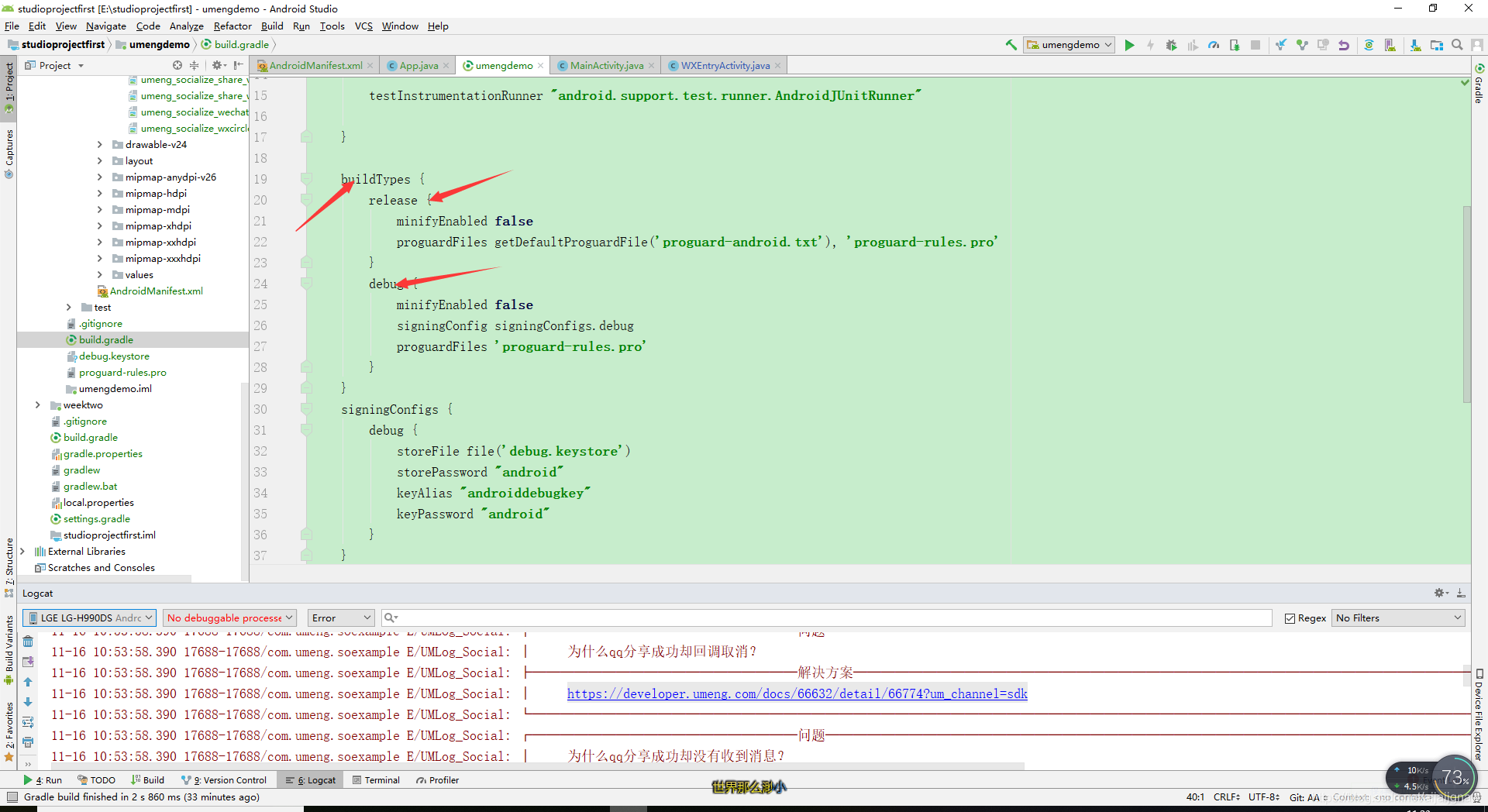Open the Version Control tool window
Viewport: 1488px width, 812px height.
click(x=224, y=780)
